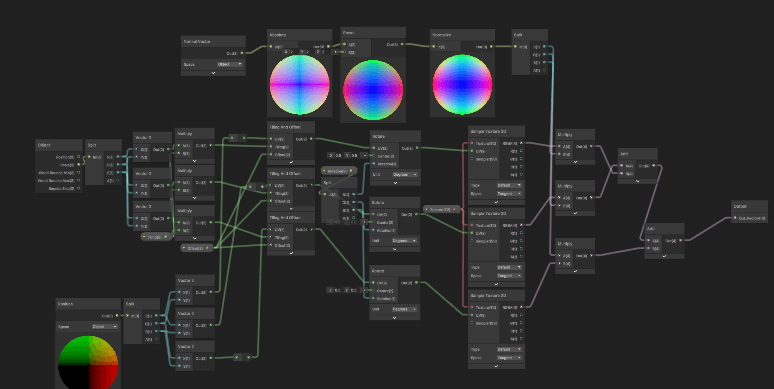The width and height of the screenshot is (774, 389).
Task: Select the Offset(2) property pill
Action: pyautogui.click(x=197, y=248)
